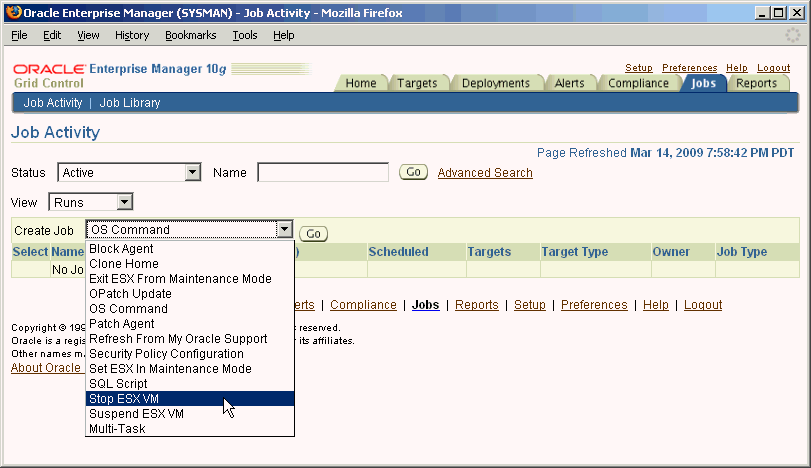This screenshot has height=468, width=811.
Task: Click the footer Help link
Action: [x=655, y=305]
